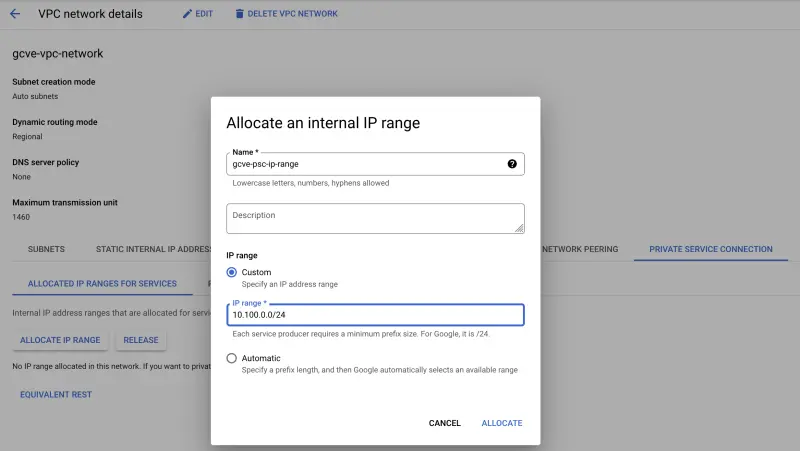Click the MTU value '1460'
Viewport: 800px width, 451px height.
pos(21,217)
